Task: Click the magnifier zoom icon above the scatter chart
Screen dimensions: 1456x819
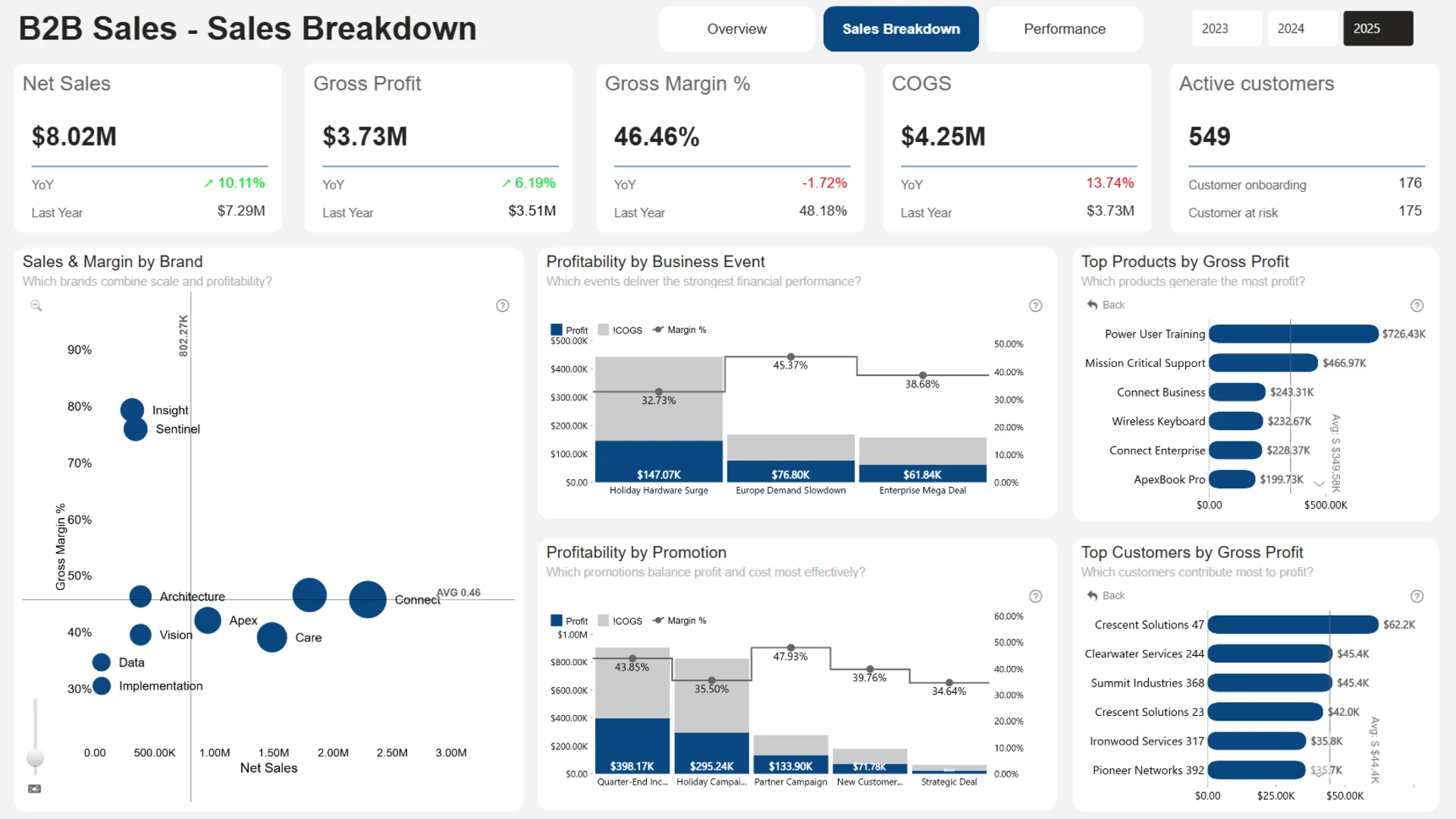Action: tap(36, 306)
